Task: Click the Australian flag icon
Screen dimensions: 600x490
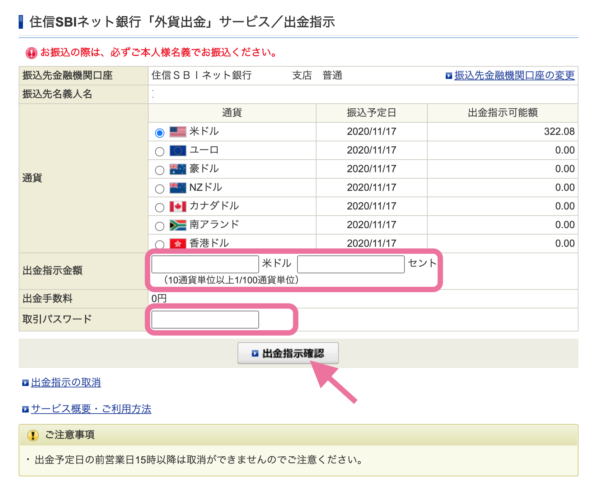Action: (x=178, y=169)
